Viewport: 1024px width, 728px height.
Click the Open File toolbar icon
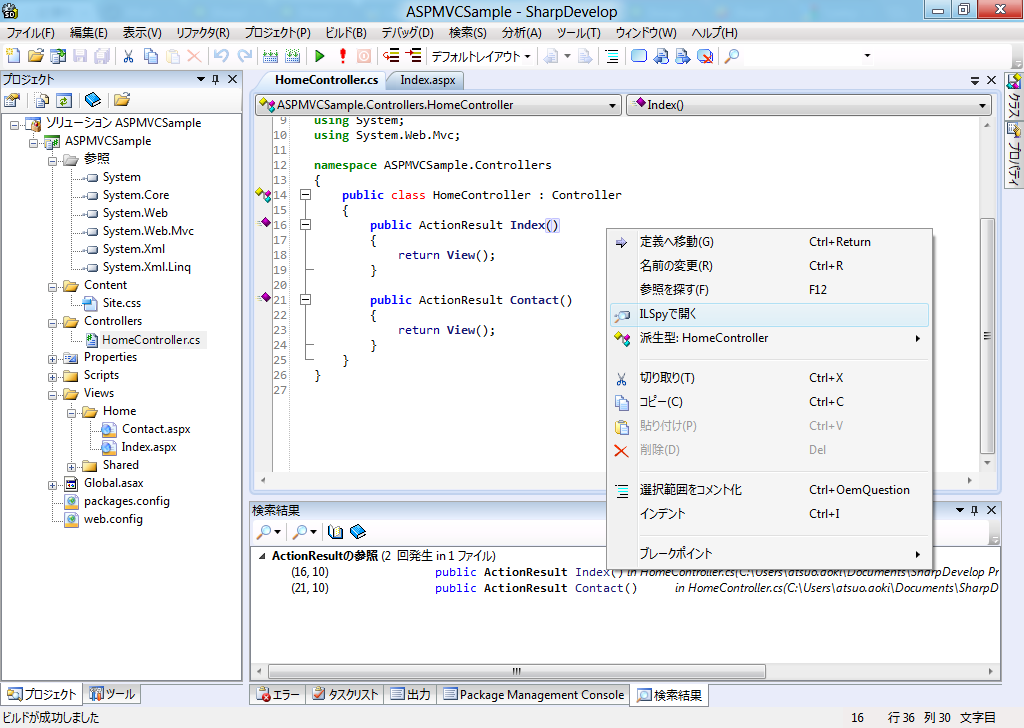pyautogui.click(x=36, y=56)
